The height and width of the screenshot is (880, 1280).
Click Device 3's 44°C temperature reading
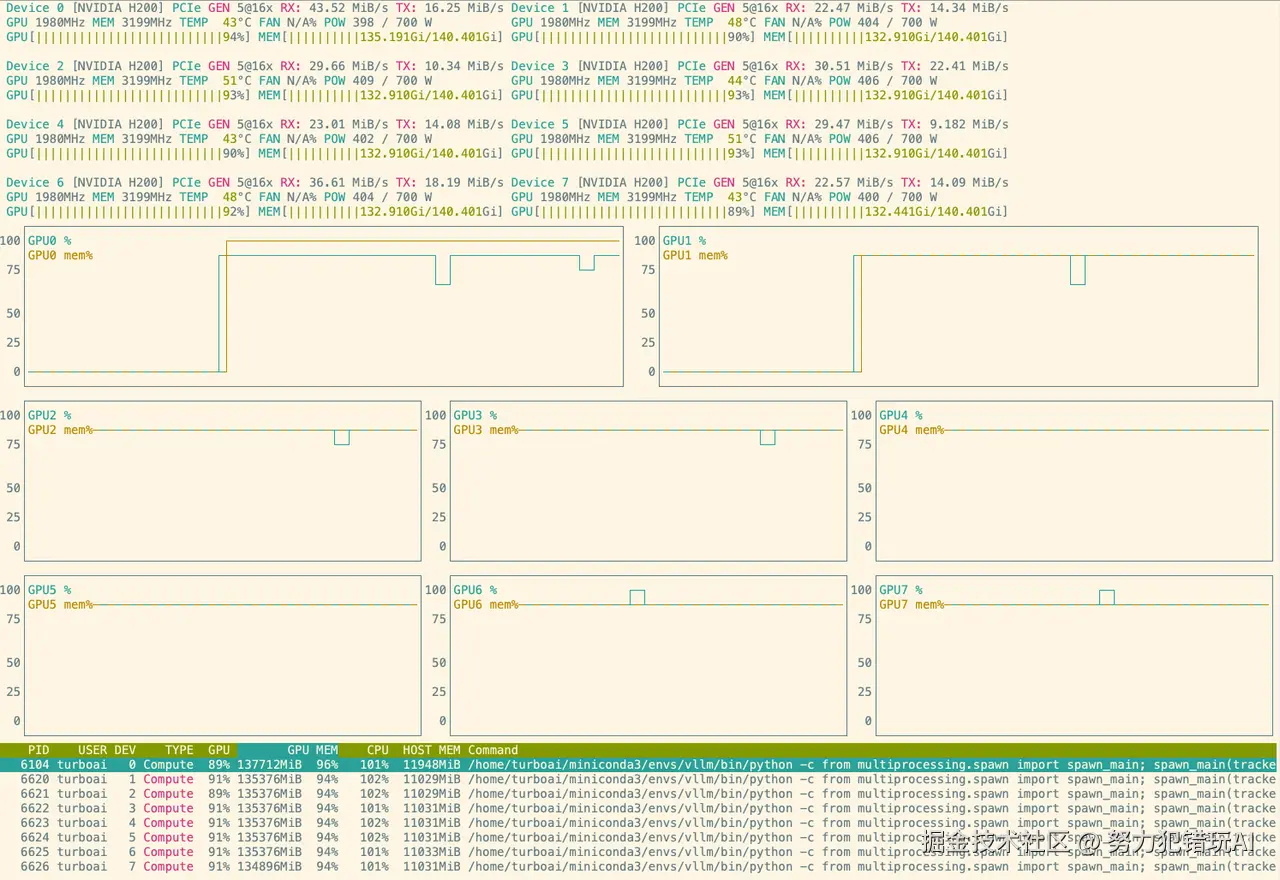(x=742, y=80)
